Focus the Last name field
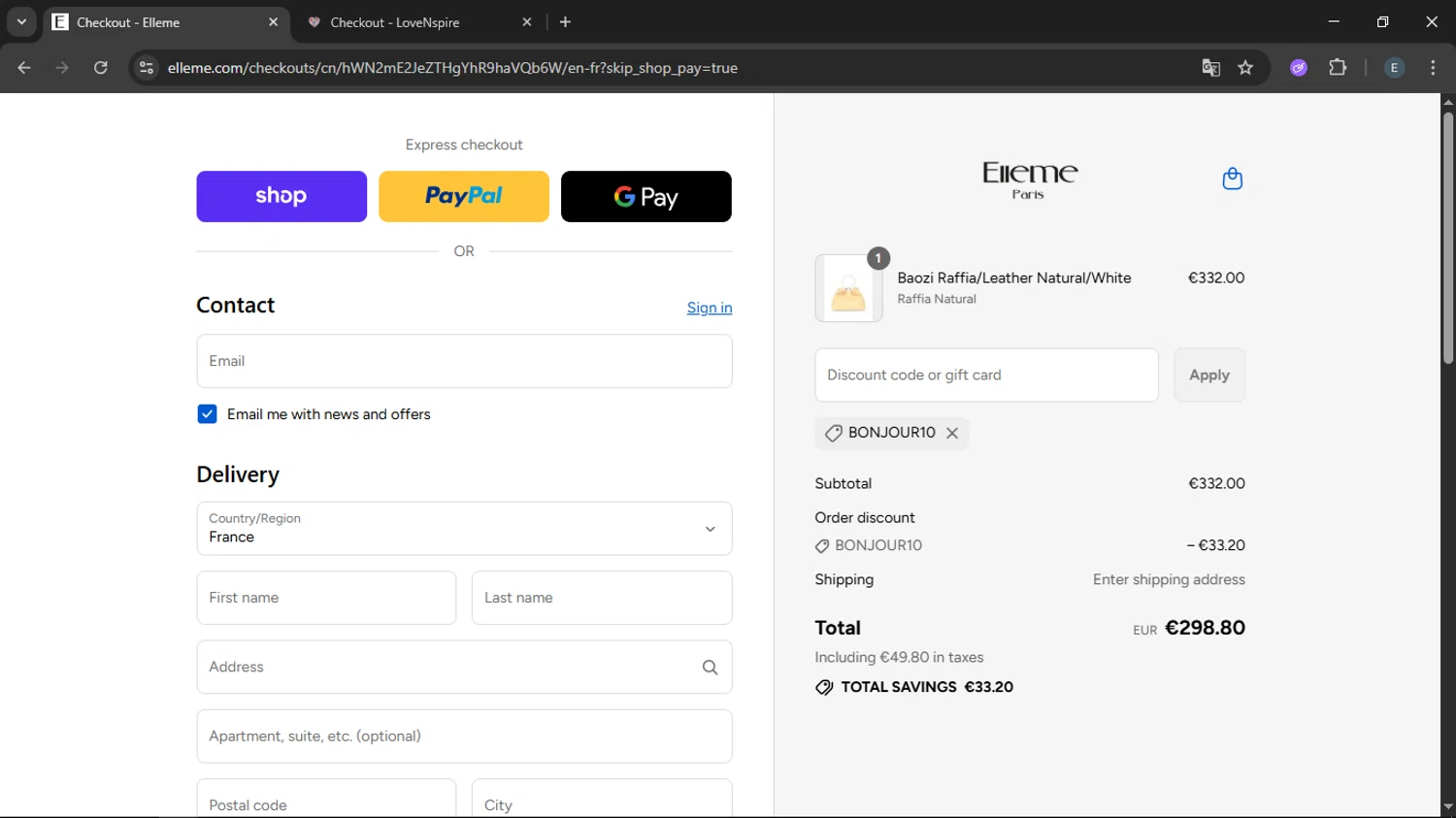The width and height of the screenshot is (1456, 818). tap(602, 598)
